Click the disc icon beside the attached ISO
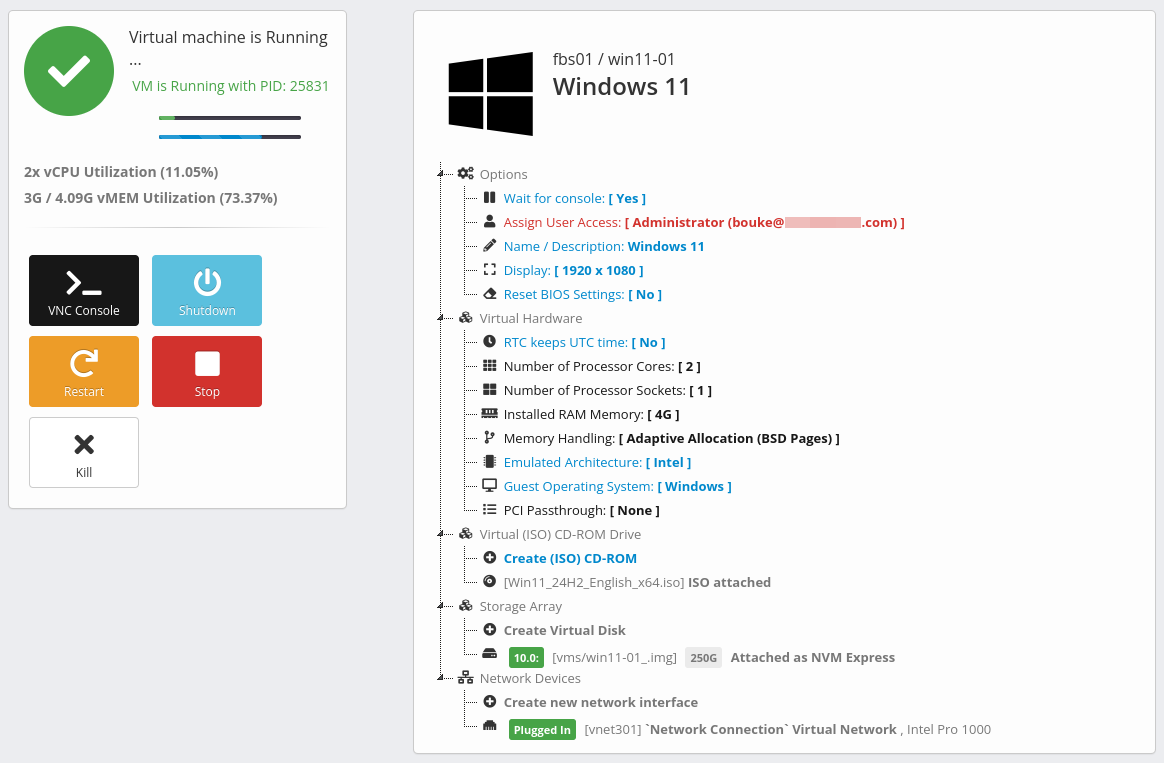1164x763 pixels. coord(489,581)
